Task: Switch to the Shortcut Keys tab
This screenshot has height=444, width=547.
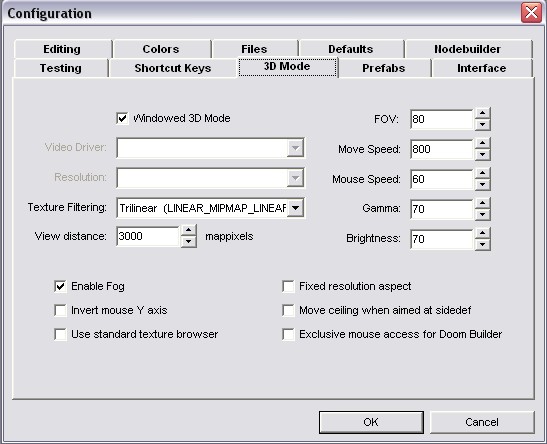Action: coord(173,68)
